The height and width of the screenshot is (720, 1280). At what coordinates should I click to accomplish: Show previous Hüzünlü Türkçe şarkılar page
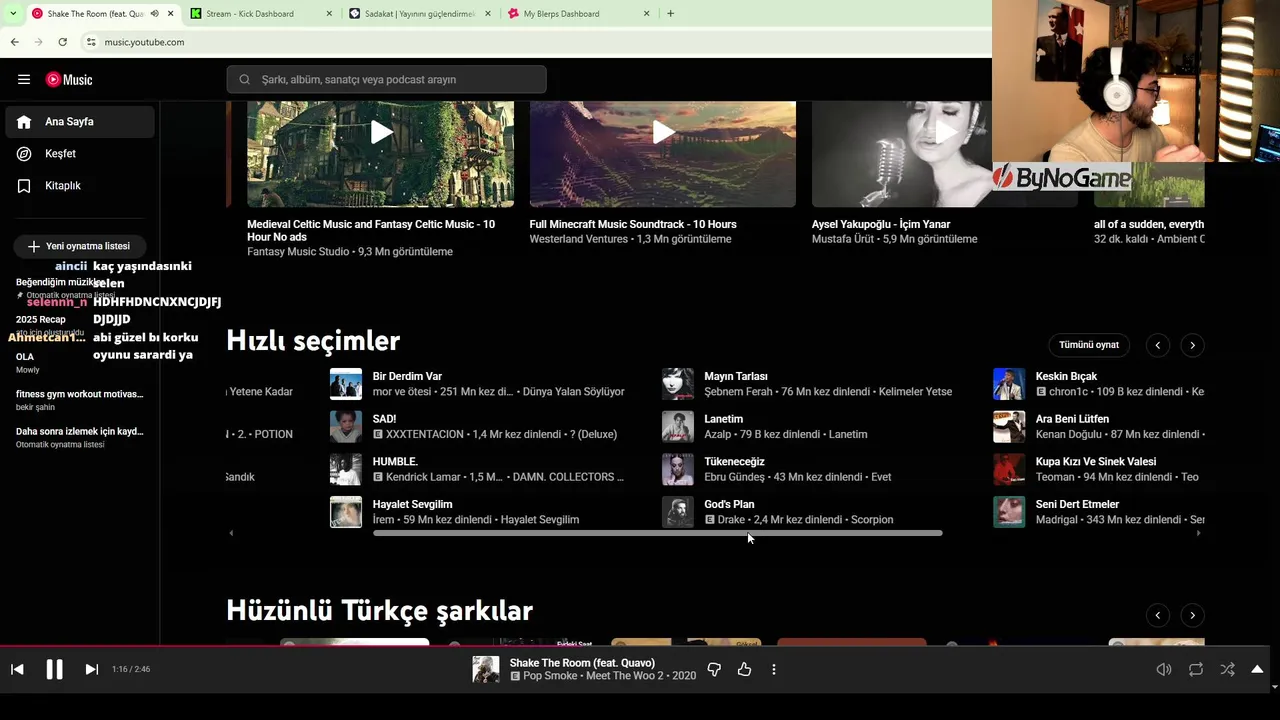coord(1157,615)
